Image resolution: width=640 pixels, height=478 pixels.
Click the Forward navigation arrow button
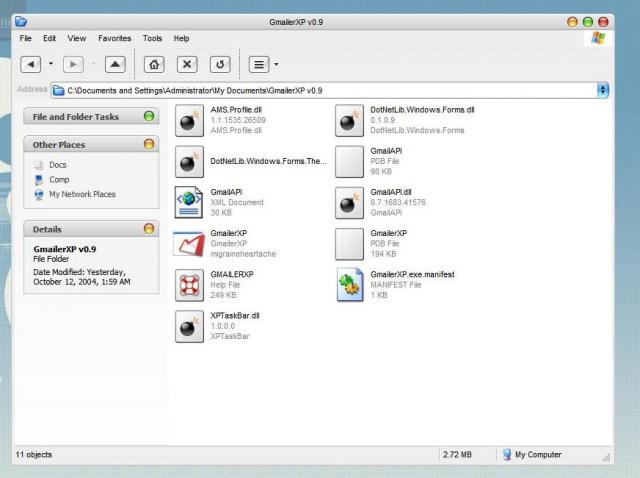click(x=73, y=64)
